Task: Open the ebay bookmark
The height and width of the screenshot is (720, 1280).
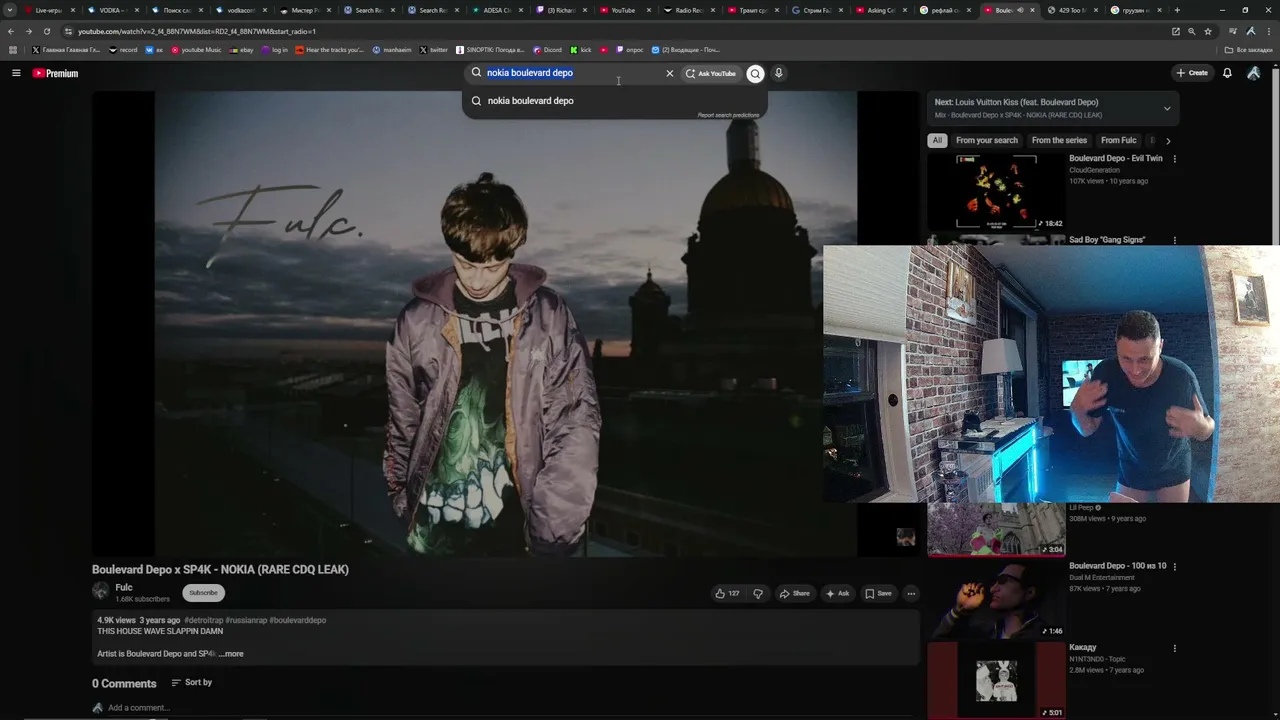Action: [x=242, y=50]
